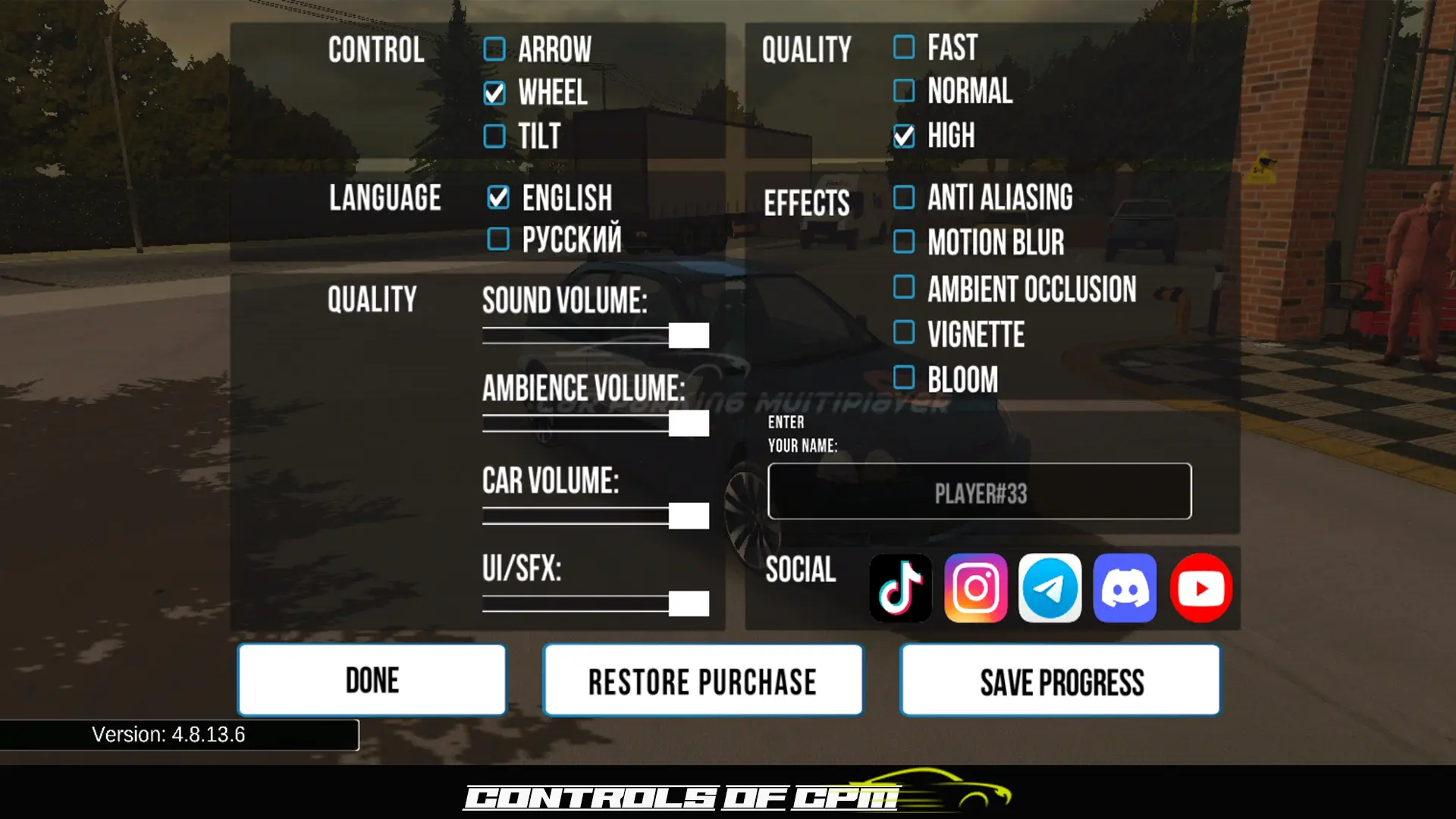Toggle WHEEL control checkbox
1456x819 pixels.
(495, 92)
